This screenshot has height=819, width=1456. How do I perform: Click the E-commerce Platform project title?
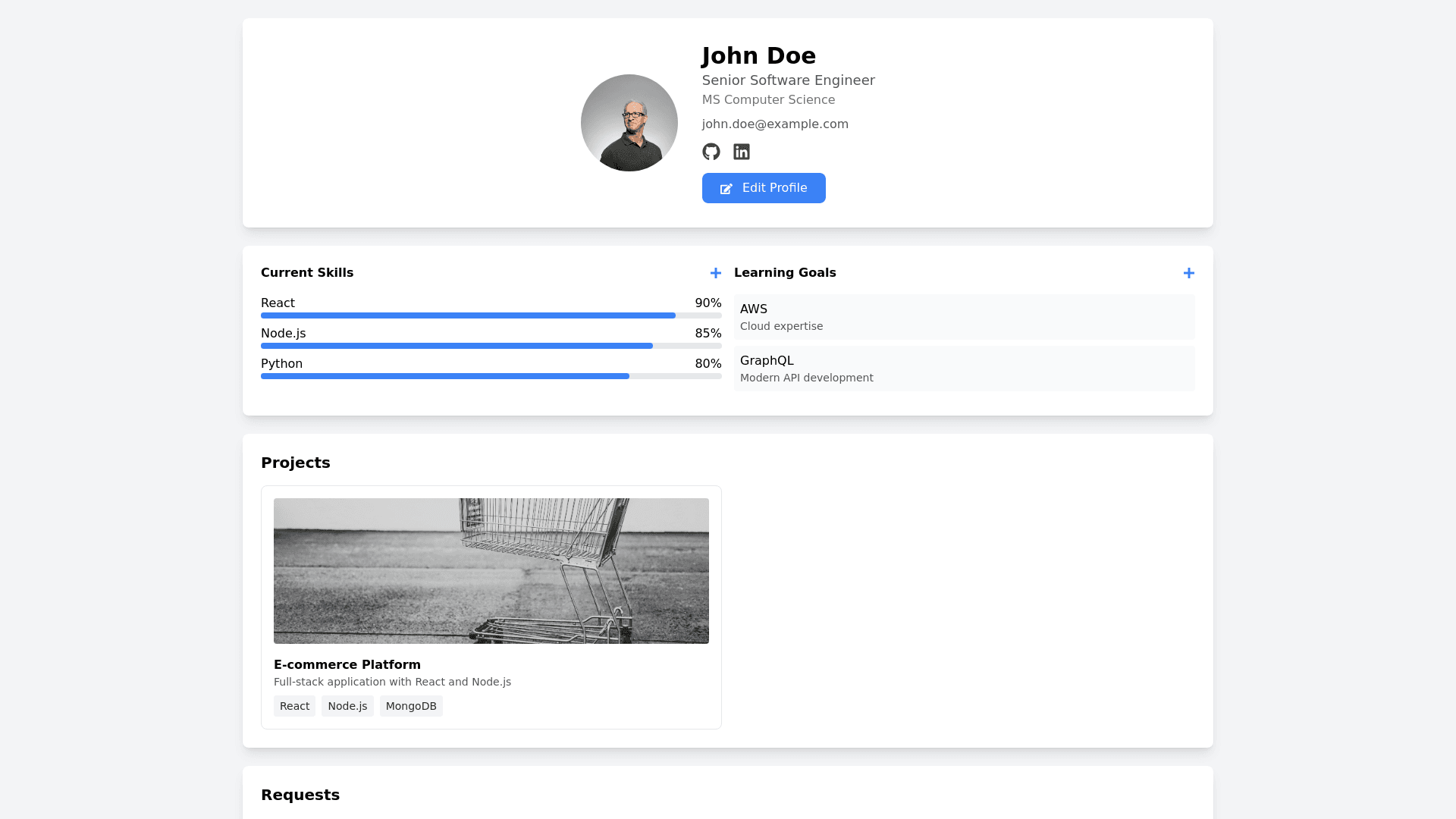(x=347, y=664)
